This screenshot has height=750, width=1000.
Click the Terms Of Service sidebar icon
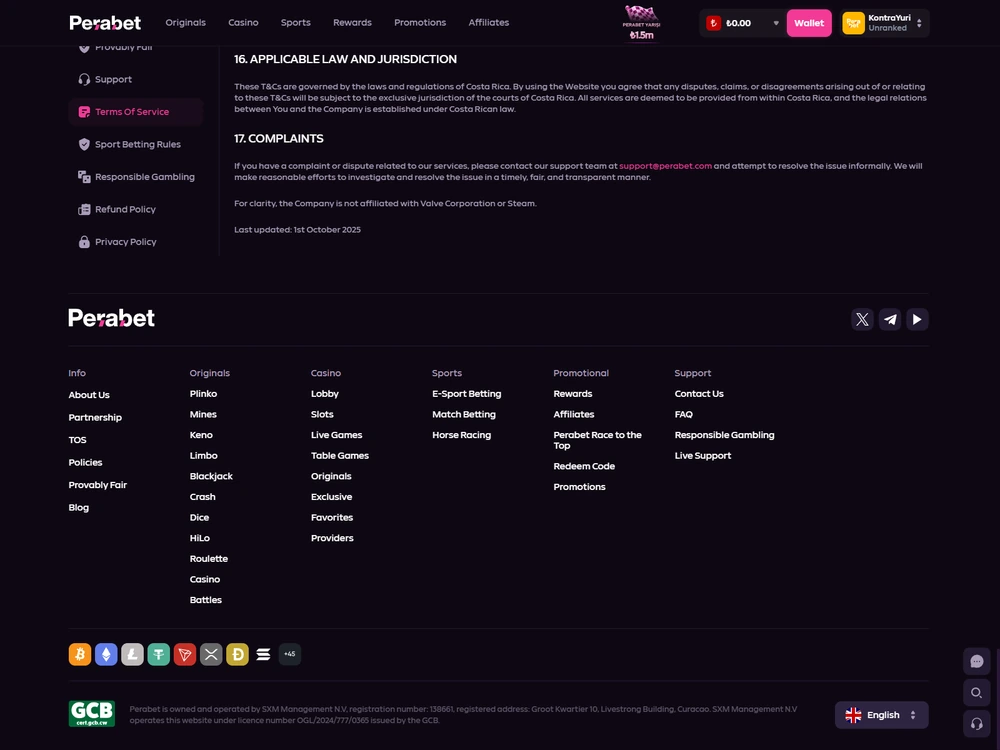click(84, 112)
